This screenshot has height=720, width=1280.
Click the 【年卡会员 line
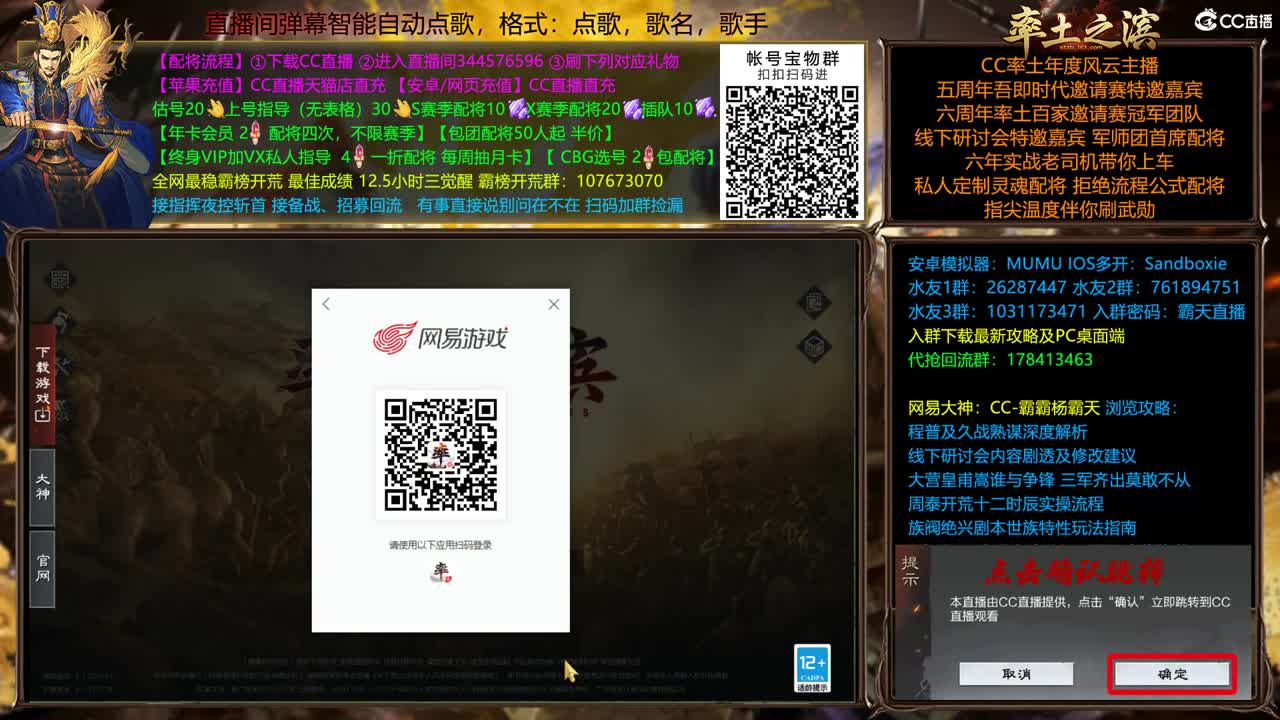tap(383, 133)
